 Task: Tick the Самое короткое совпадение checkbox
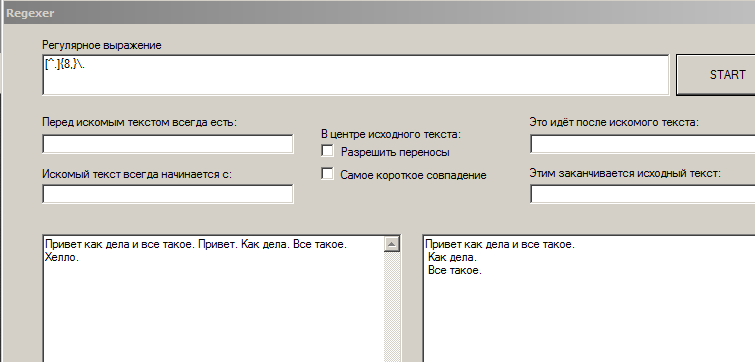[327, 174]
